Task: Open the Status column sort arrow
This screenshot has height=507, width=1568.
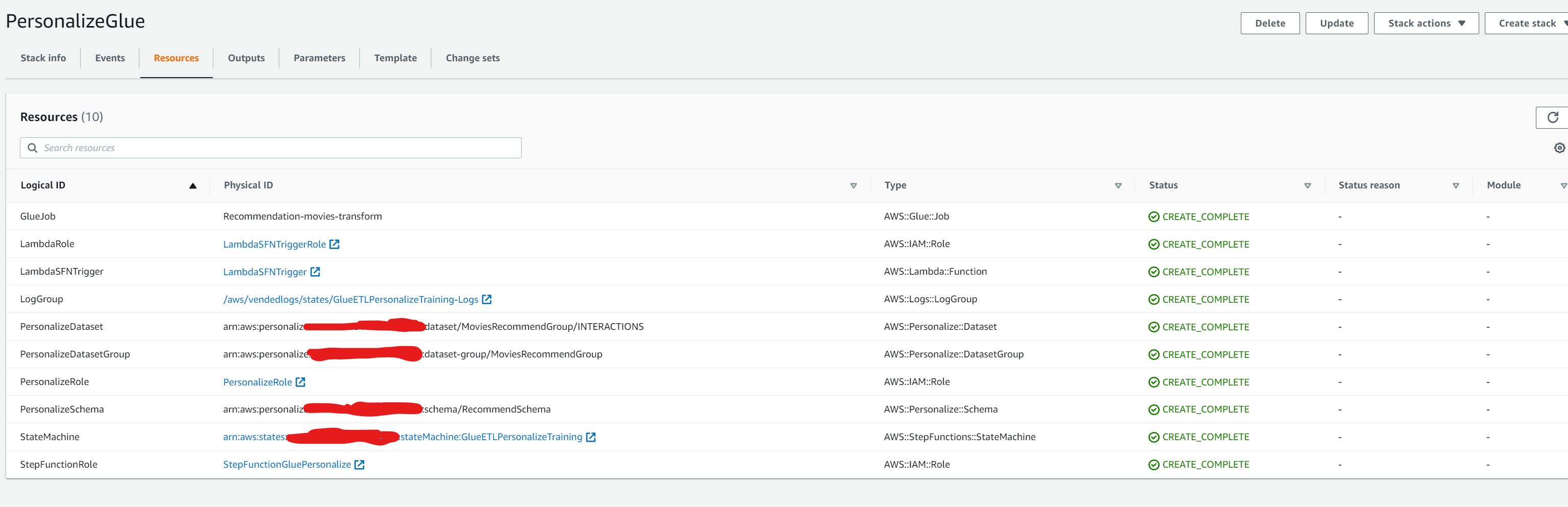Action: [1307, 186]
